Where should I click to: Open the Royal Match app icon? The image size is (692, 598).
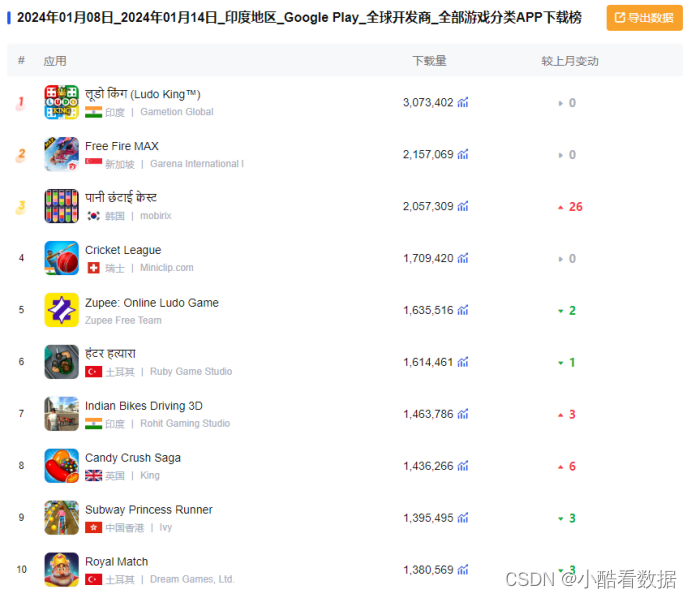(61, 569)
